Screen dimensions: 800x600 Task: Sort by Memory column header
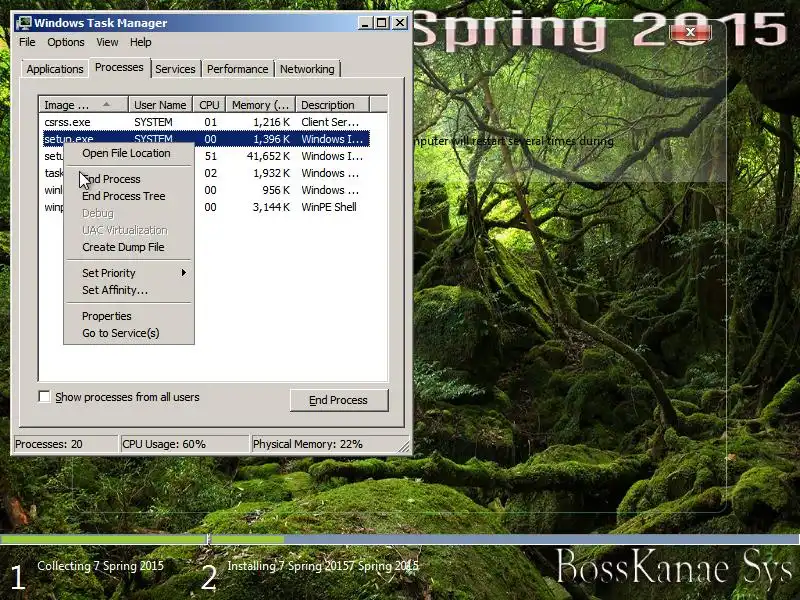(x=261, y=105)
